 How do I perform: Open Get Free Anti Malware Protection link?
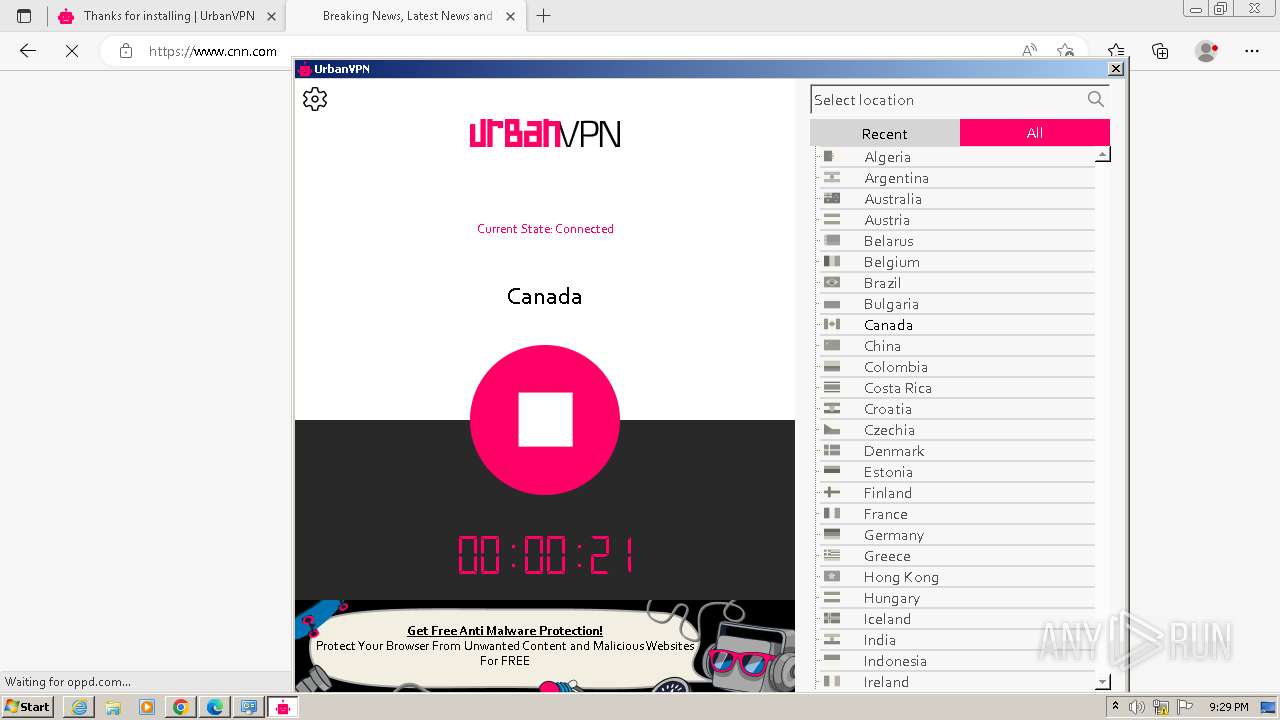(x=505, y=631)
